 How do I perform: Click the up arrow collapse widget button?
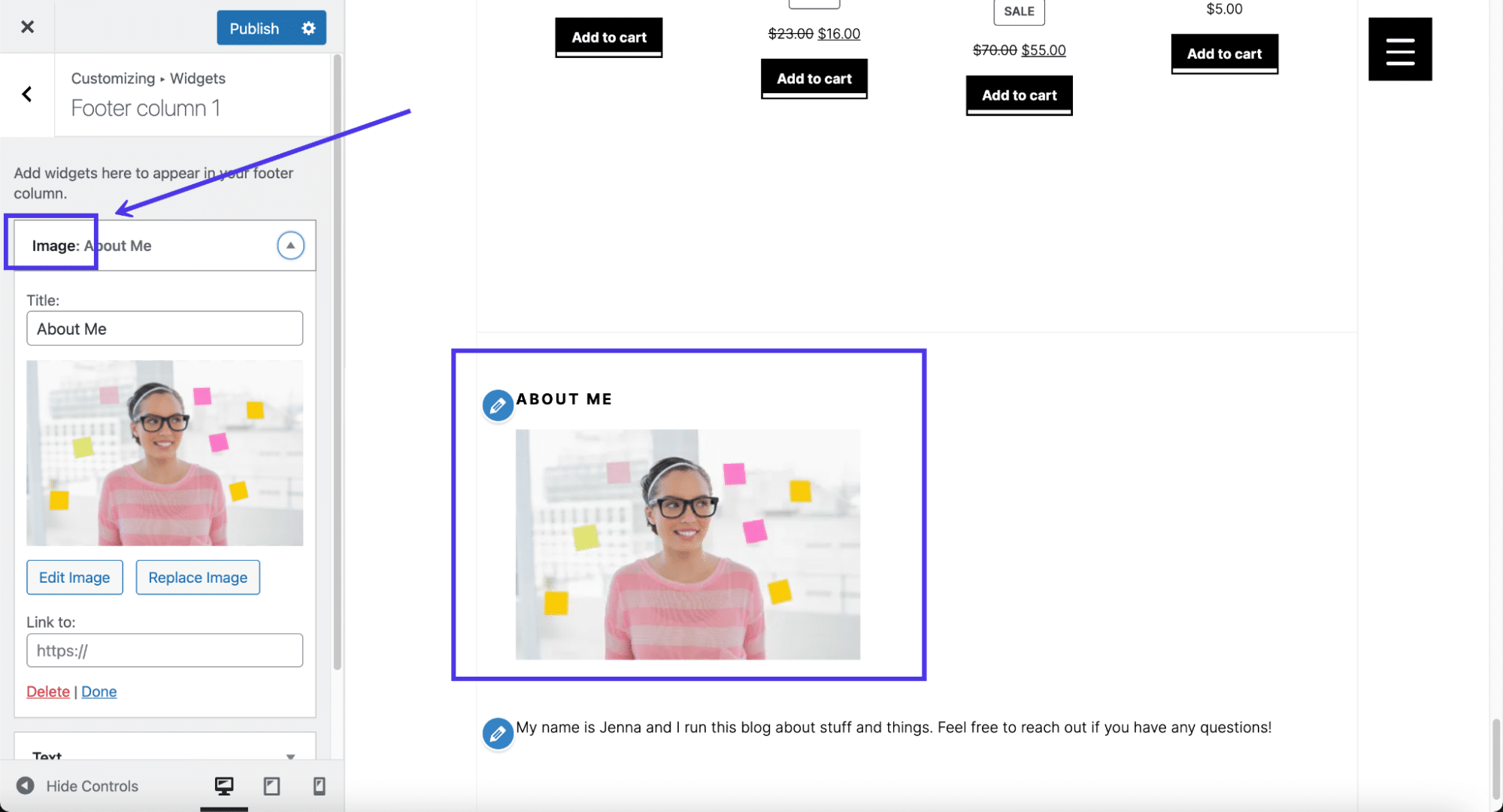(290, 245)
